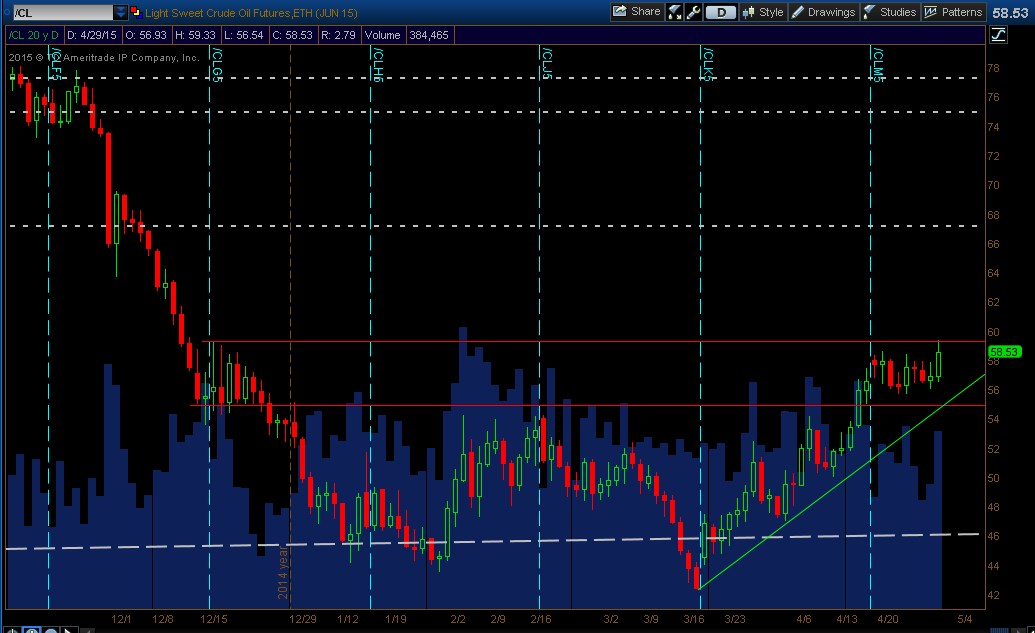The image size is (1035, 633).
Task: Click the O: 56.93 open value
Action: point(146,35)
